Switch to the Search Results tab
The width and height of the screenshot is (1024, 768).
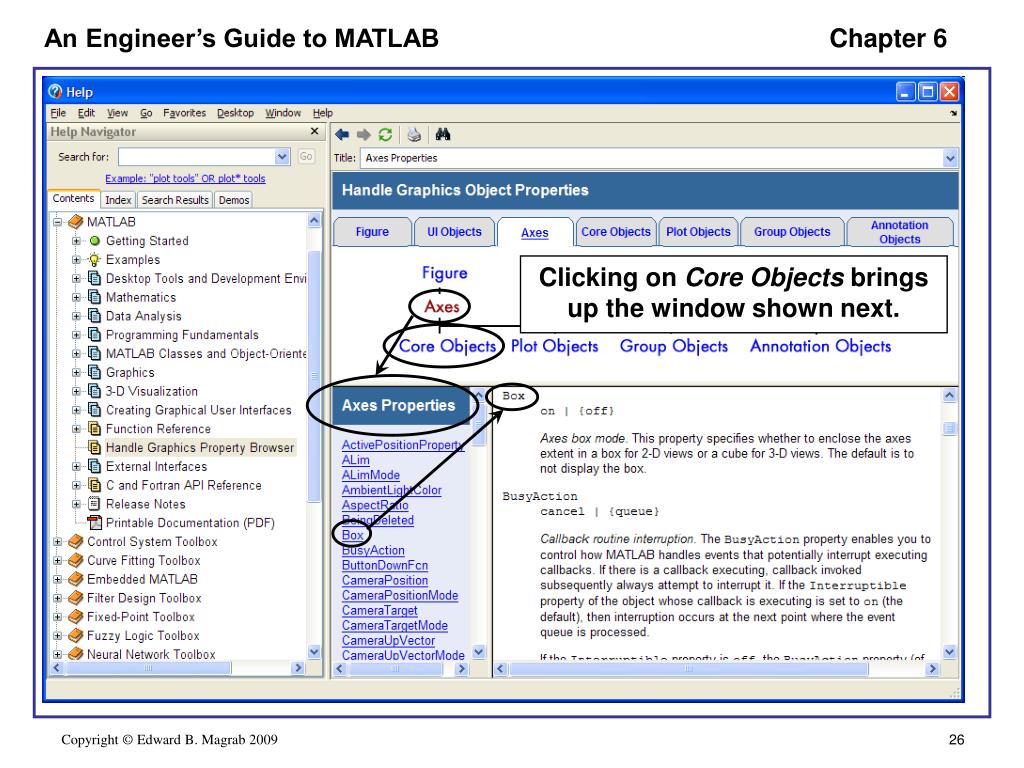tap(175, 200)
